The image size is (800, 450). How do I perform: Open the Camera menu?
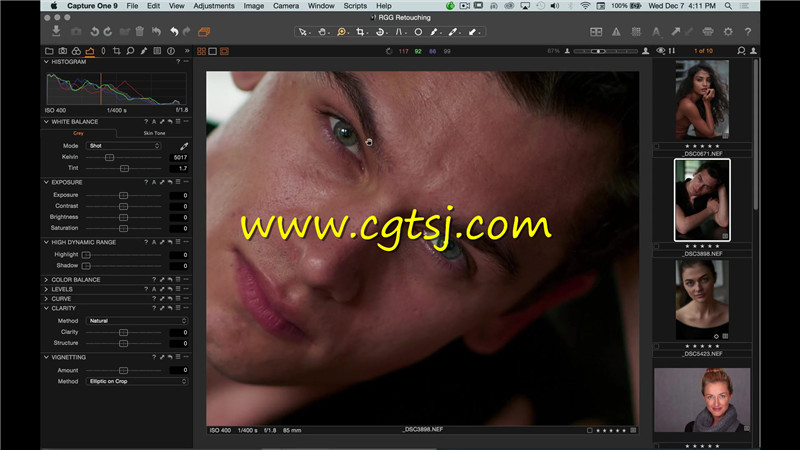pos(286,6)
